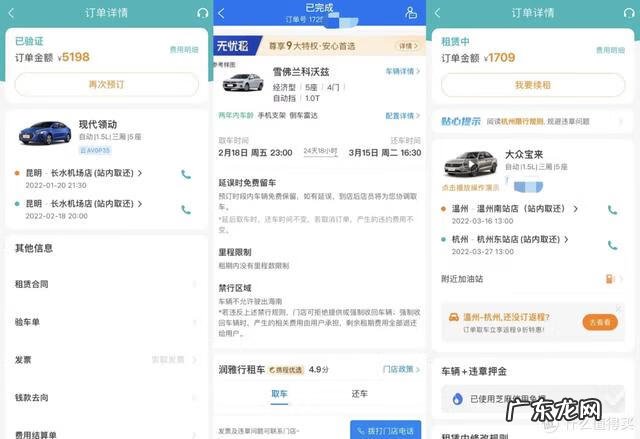The height and width of the screenshot is (439, 640).
Task: Tap the Chevrolet 雪佛兰科沃兹 car image
Action: pos(243,82)
